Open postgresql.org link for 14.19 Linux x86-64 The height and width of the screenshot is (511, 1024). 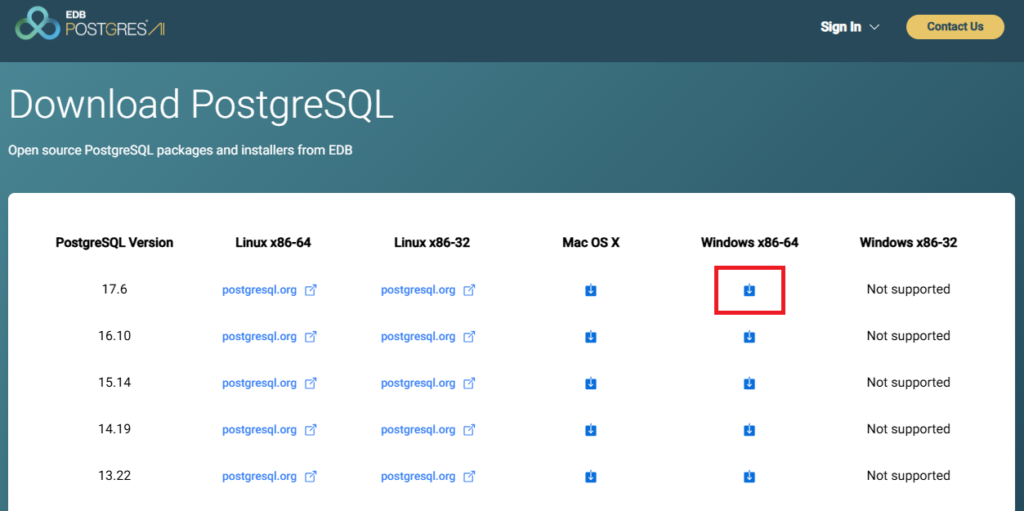click(x=259, y=429)
